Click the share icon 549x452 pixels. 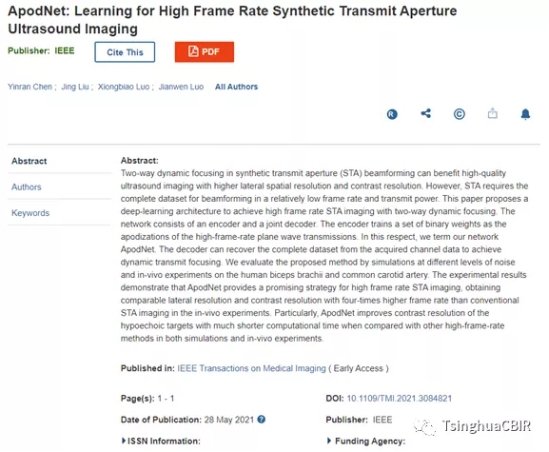426,113
